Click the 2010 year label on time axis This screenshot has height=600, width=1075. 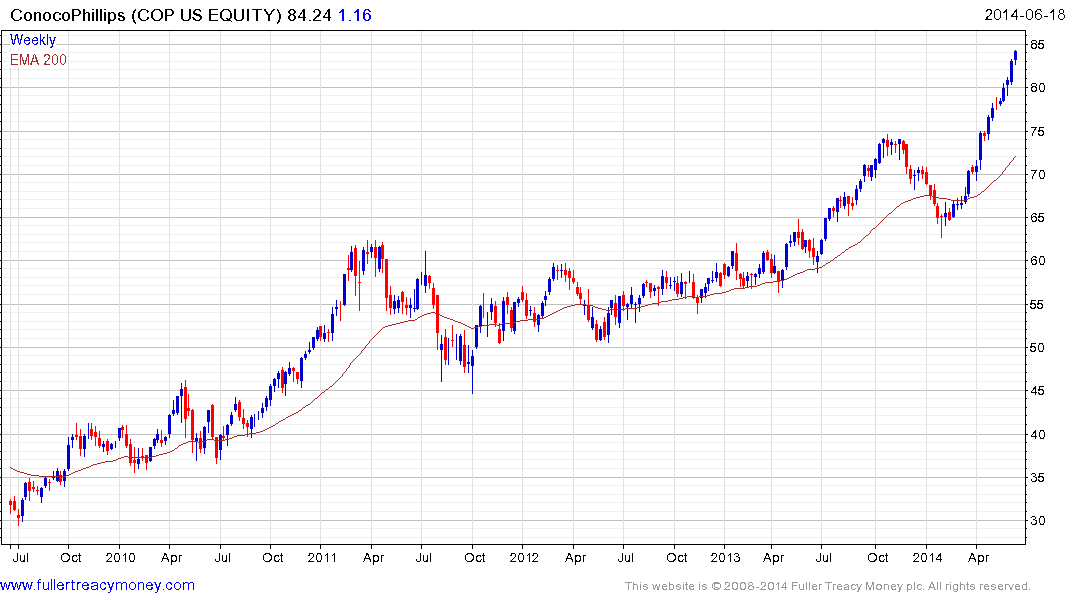coord(120,557)
